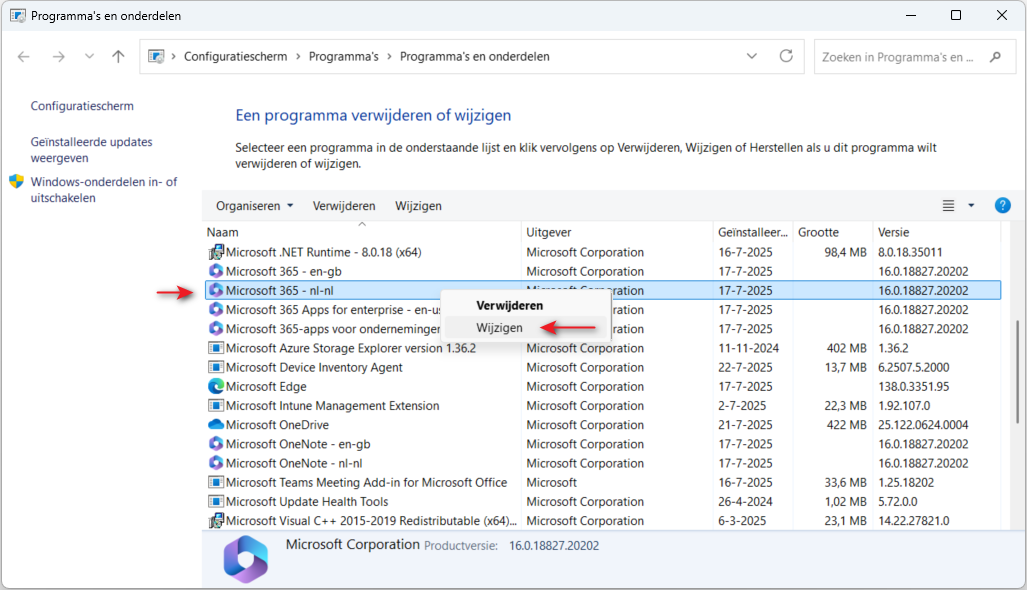Click the Microsoft OneNote - nl-nl icon
Screen dimensions: 1027x590
(x=215, y=463)
